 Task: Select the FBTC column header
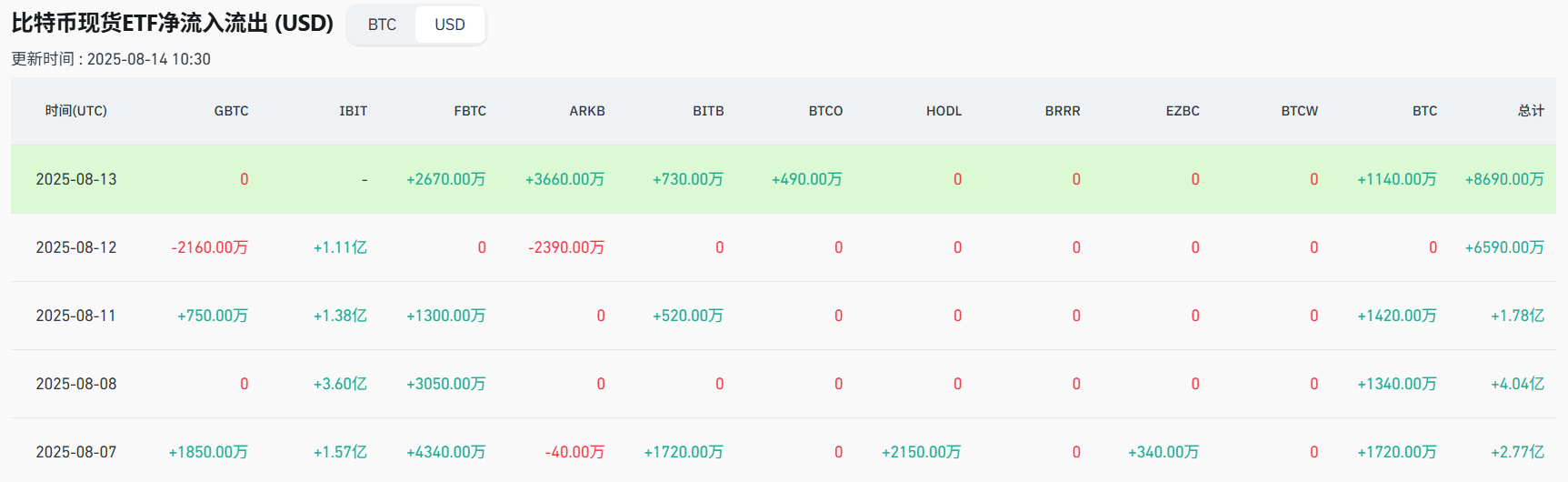470,111
